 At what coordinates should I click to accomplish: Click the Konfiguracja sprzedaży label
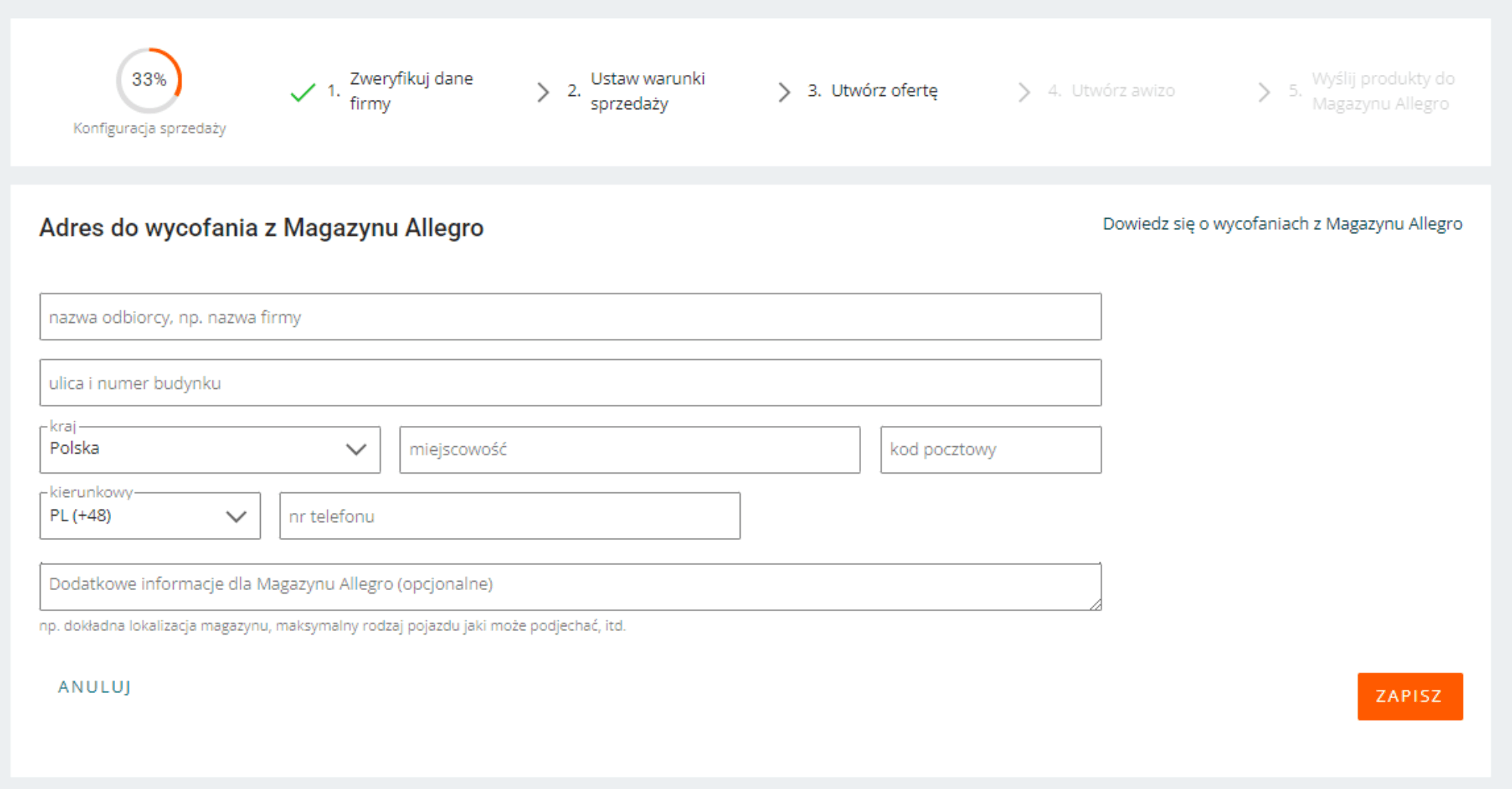[150, 129]
